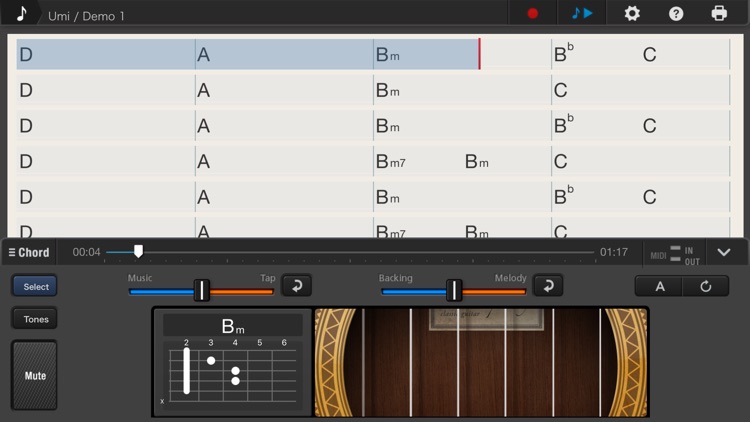This screenshot has height=422, width=750.
Task: Select the D chord in the third row
Action: 26,126
